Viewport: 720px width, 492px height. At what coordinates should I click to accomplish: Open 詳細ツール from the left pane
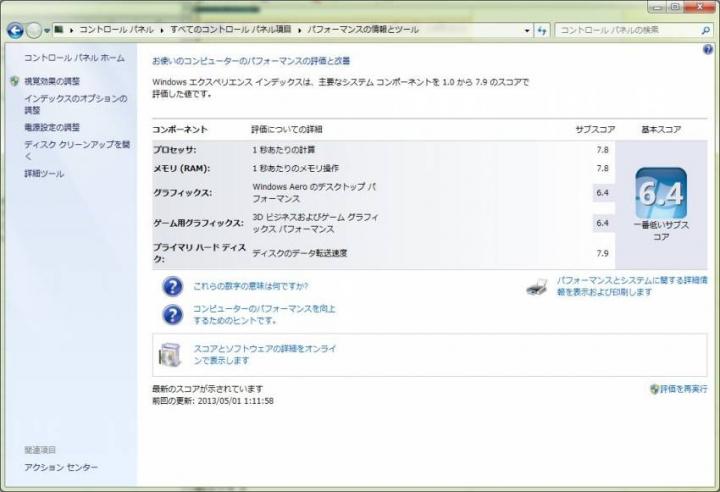(x=44, y=174)
